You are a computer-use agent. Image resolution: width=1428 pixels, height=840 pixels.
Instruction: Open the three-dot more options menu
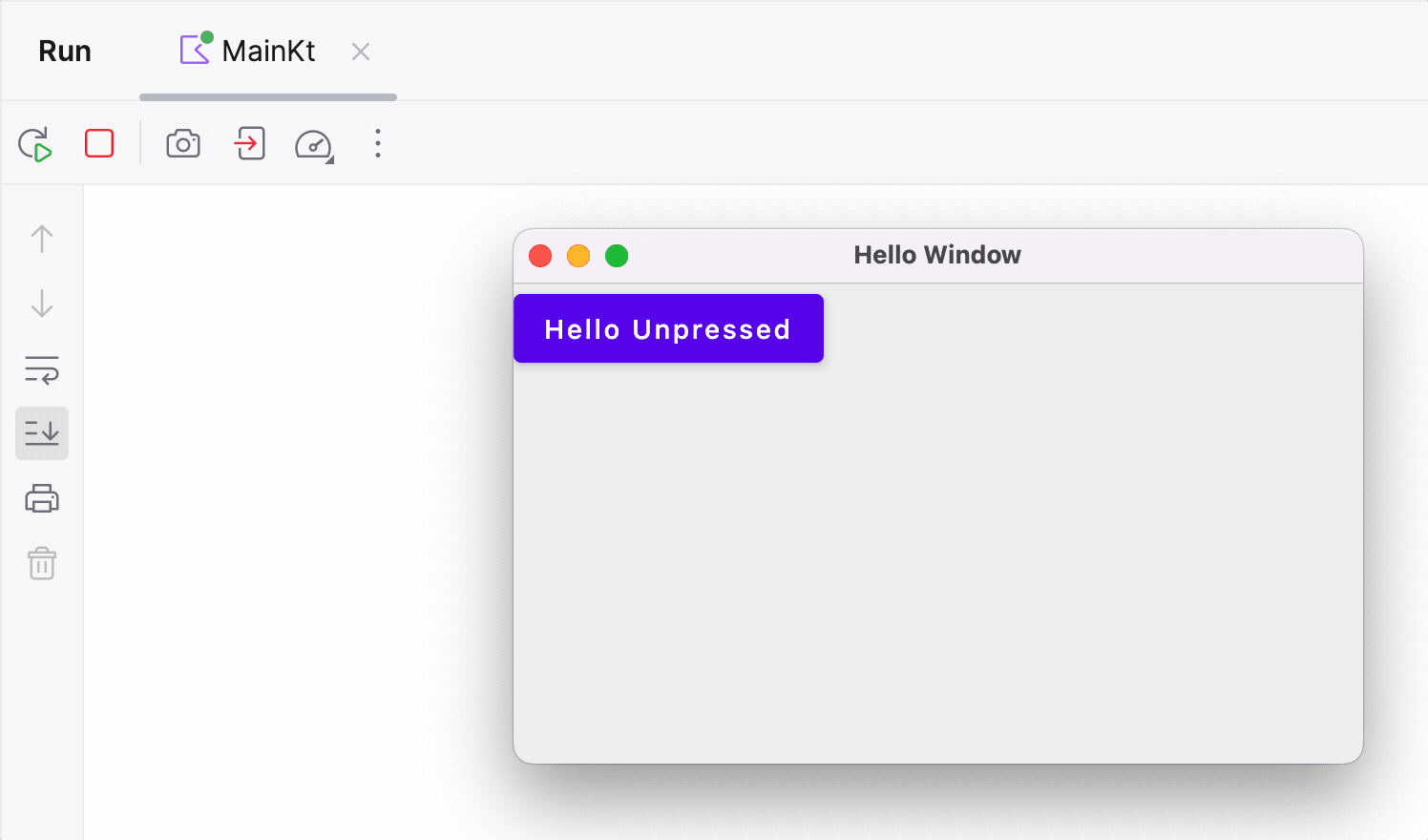pos(377,143)
